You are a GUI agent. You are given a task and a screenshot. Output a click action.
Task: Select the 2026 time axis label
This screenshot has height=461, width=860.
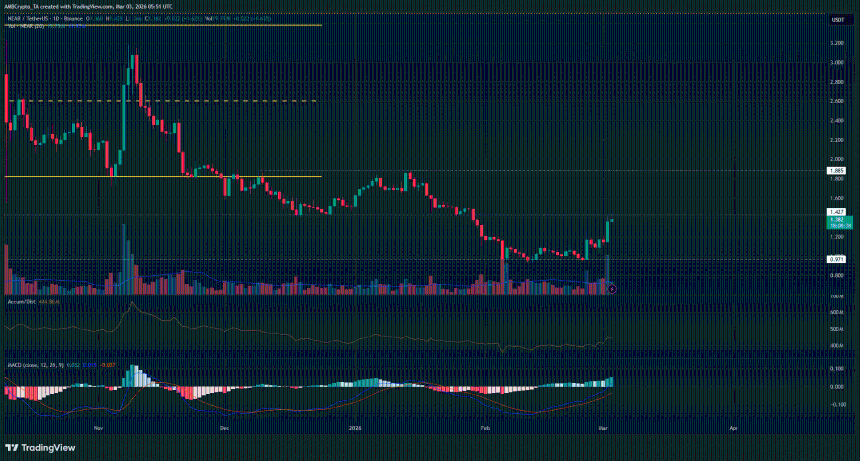(x=353, y=427)
